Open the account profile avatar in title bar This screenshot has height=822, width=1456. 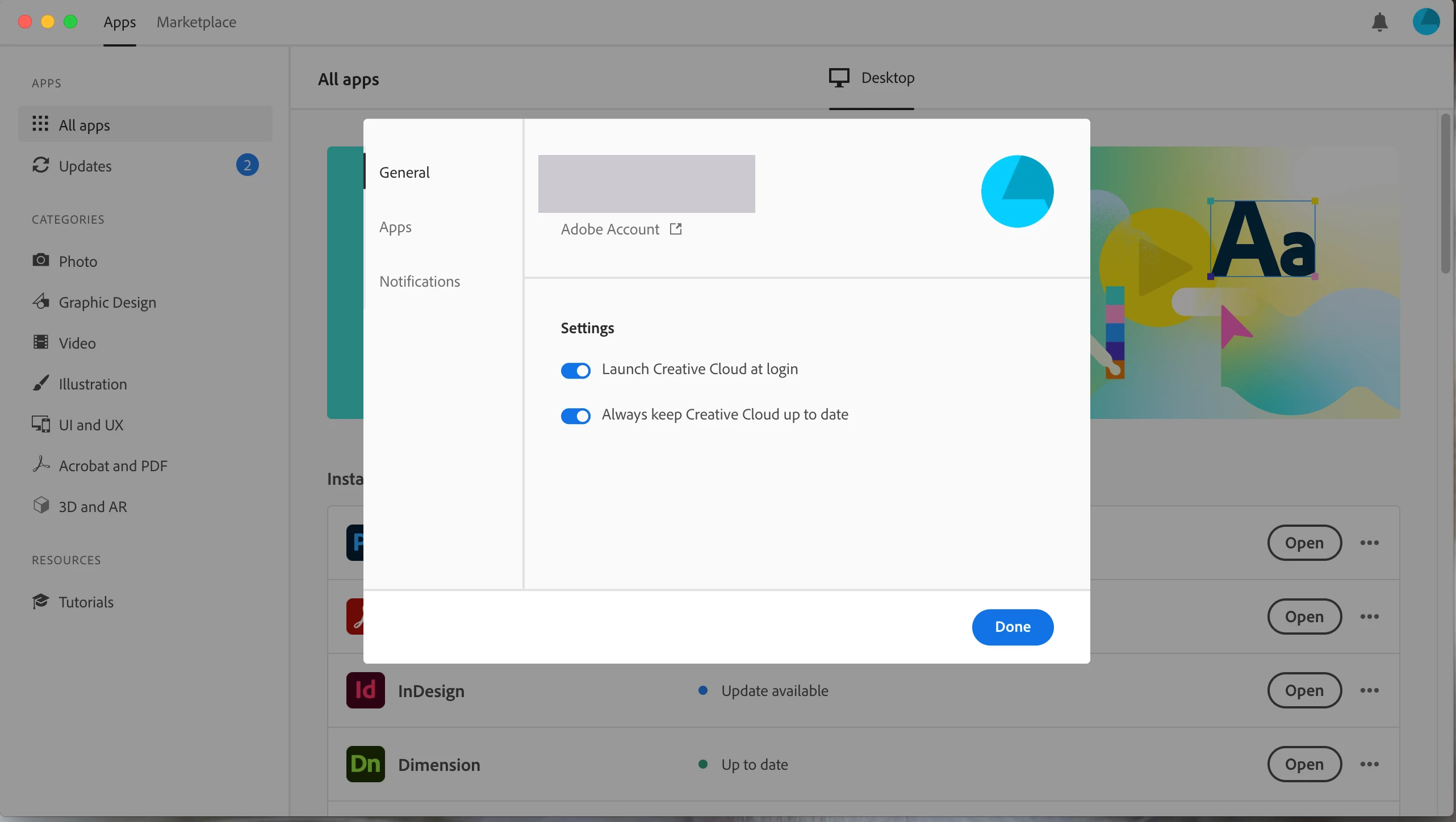point(1425,22)
